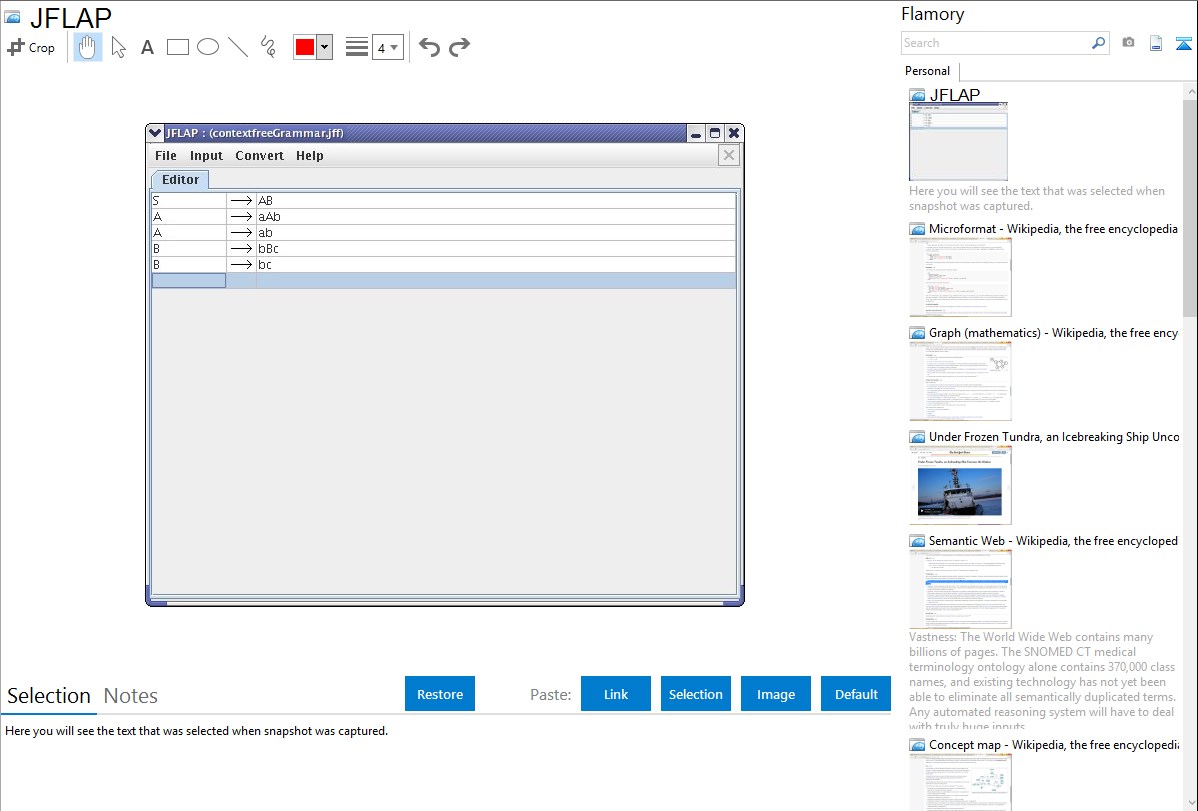The width and height of the screenshot is (1198, 811).
Task: Click the Paste Default button
Action: (856, 694)
